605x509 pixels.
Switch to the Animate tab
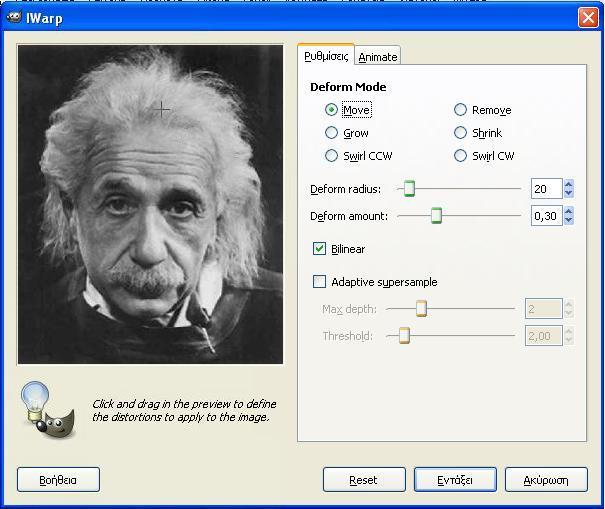point(378,57)
